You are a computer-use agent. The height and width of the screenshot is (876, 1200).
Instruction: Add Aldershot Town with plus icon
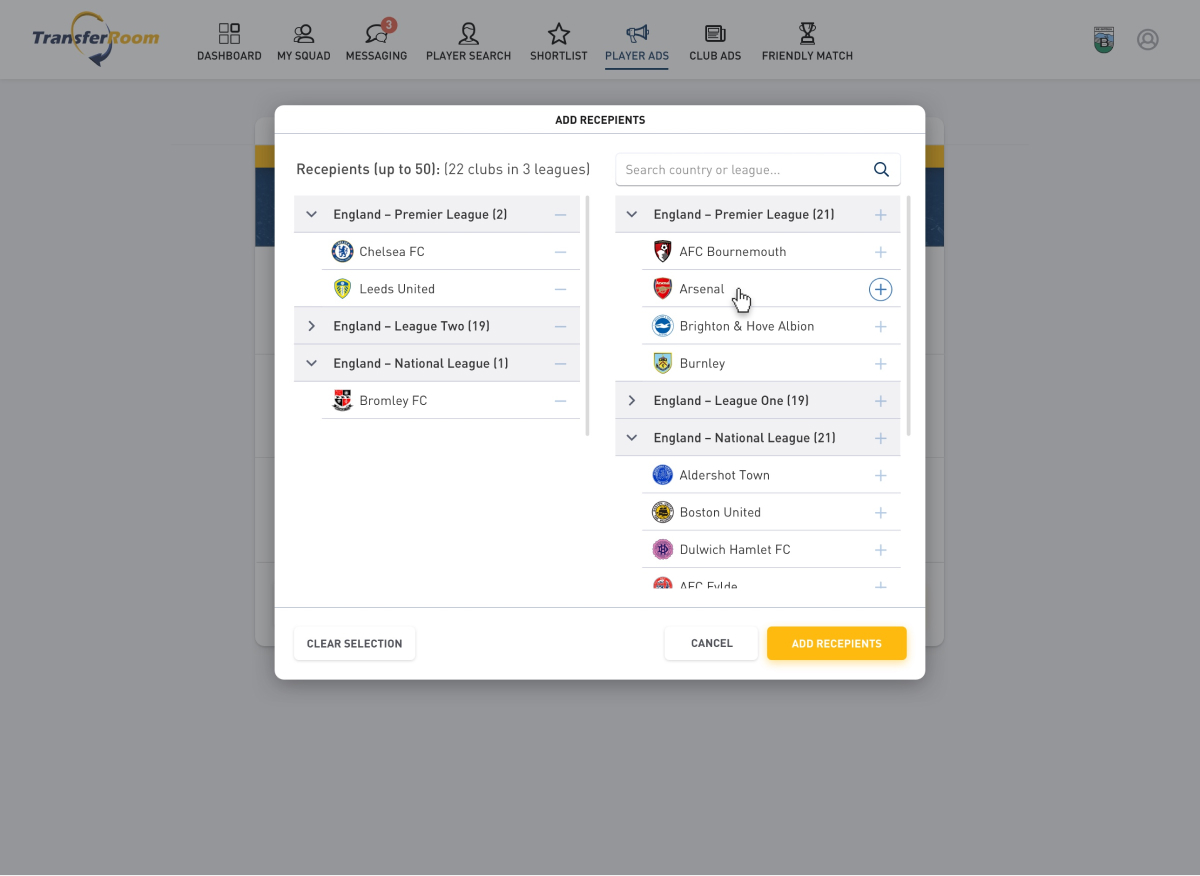[x=880, y=475]
